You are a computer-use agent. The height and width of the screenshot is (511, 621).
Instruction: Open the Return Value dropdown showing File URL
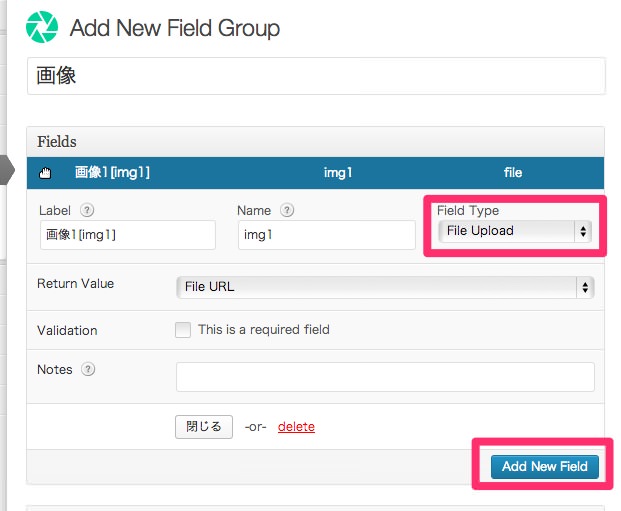click(x=385, y=287)
